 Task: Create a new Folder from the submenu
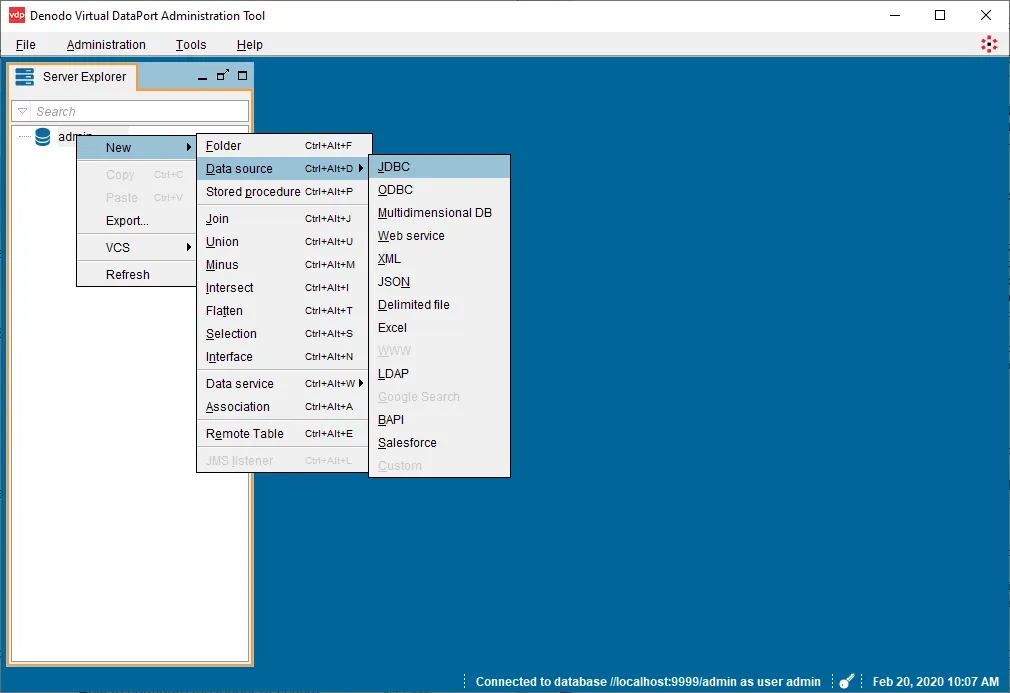[x=221, y=145]
